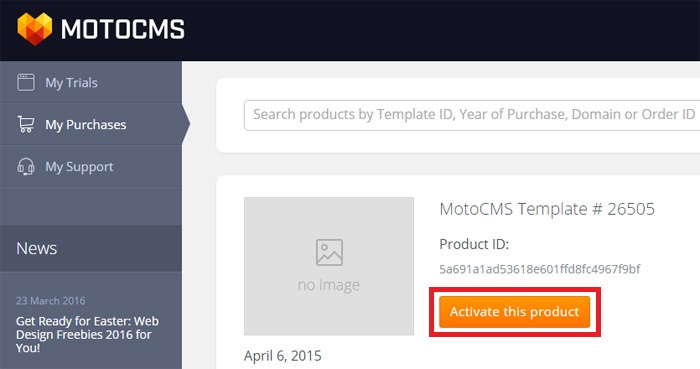Click the My Trials browser window icon
This screenshot has width=700, height=369.
pos(26,83)
